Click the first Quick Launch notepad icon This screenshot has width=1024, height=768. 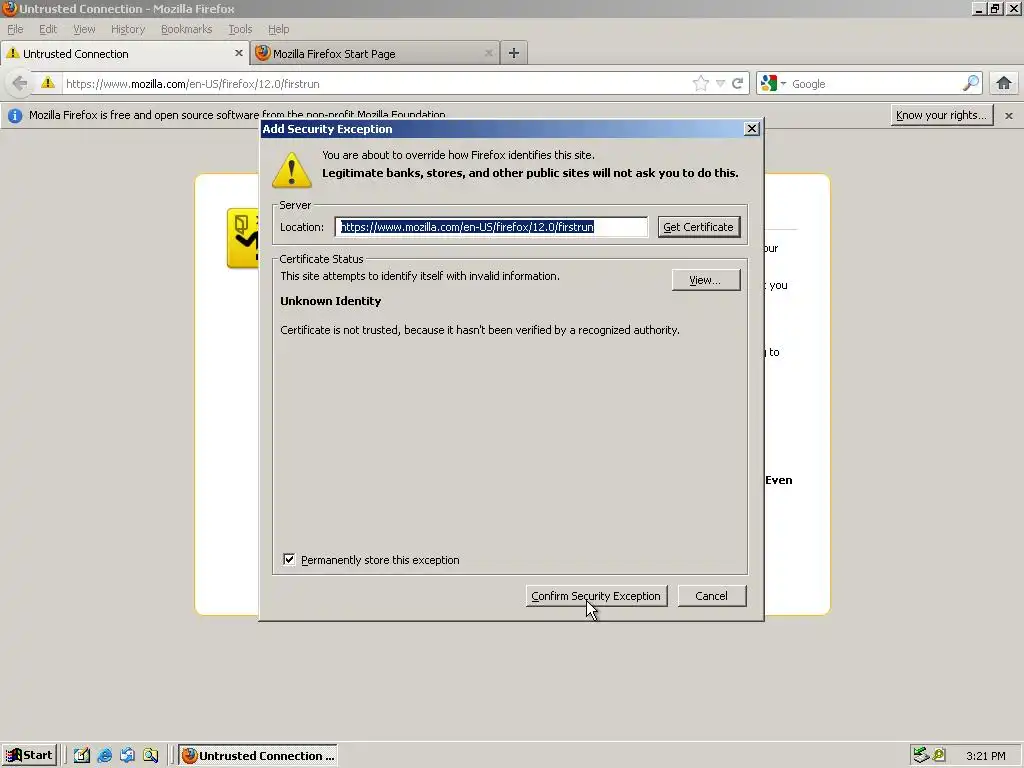[82, 755]
